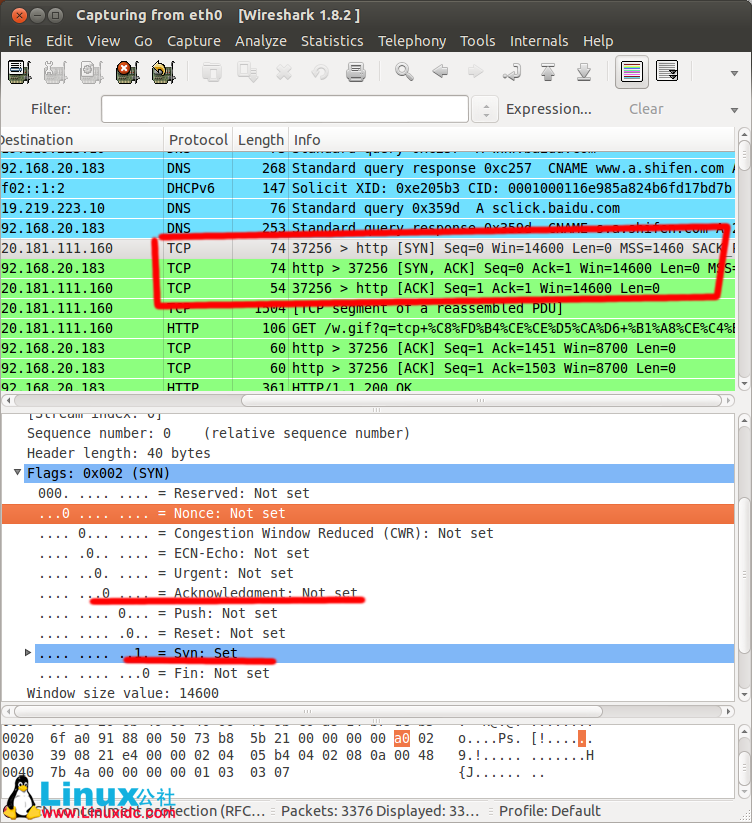Screen dimensions: 752x823
Task: Open the File menu
Action: 20,41
